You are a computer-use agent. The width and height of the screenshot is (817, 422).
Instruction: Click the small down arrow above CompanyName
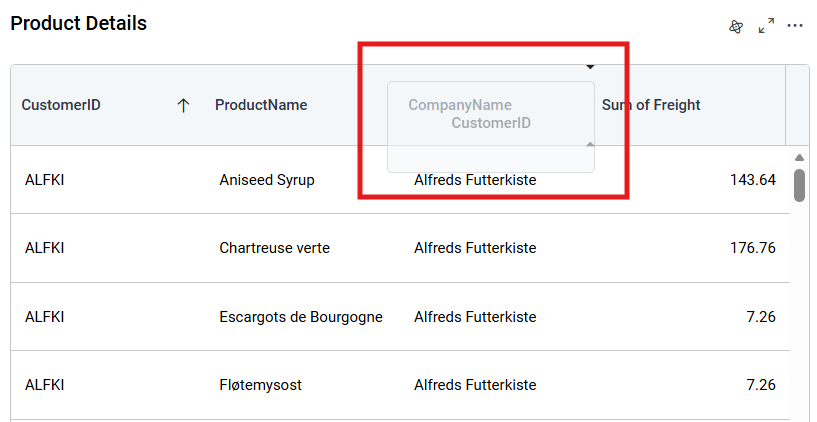click(x=590, y=66)
